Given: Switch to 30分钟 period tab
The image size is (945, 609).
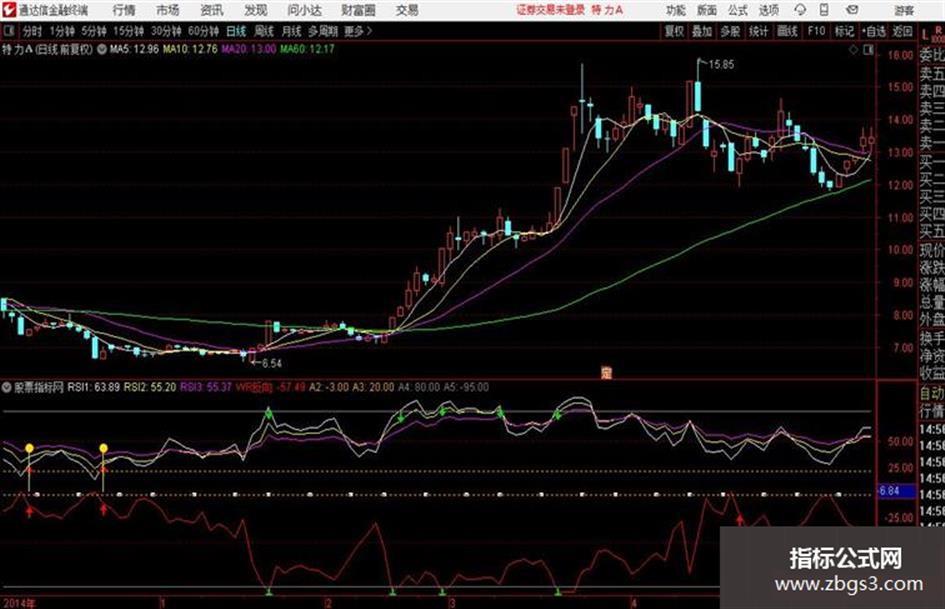Looking at the screenshot, I should pyautogui.click(x=166, y=31).
